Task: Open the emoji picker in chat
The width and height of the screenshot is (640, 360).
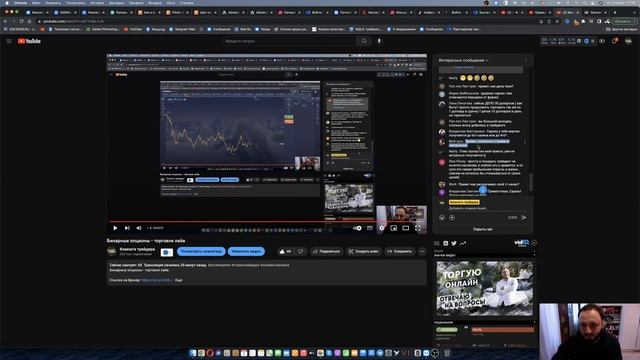Action: [x=442, y=218]
